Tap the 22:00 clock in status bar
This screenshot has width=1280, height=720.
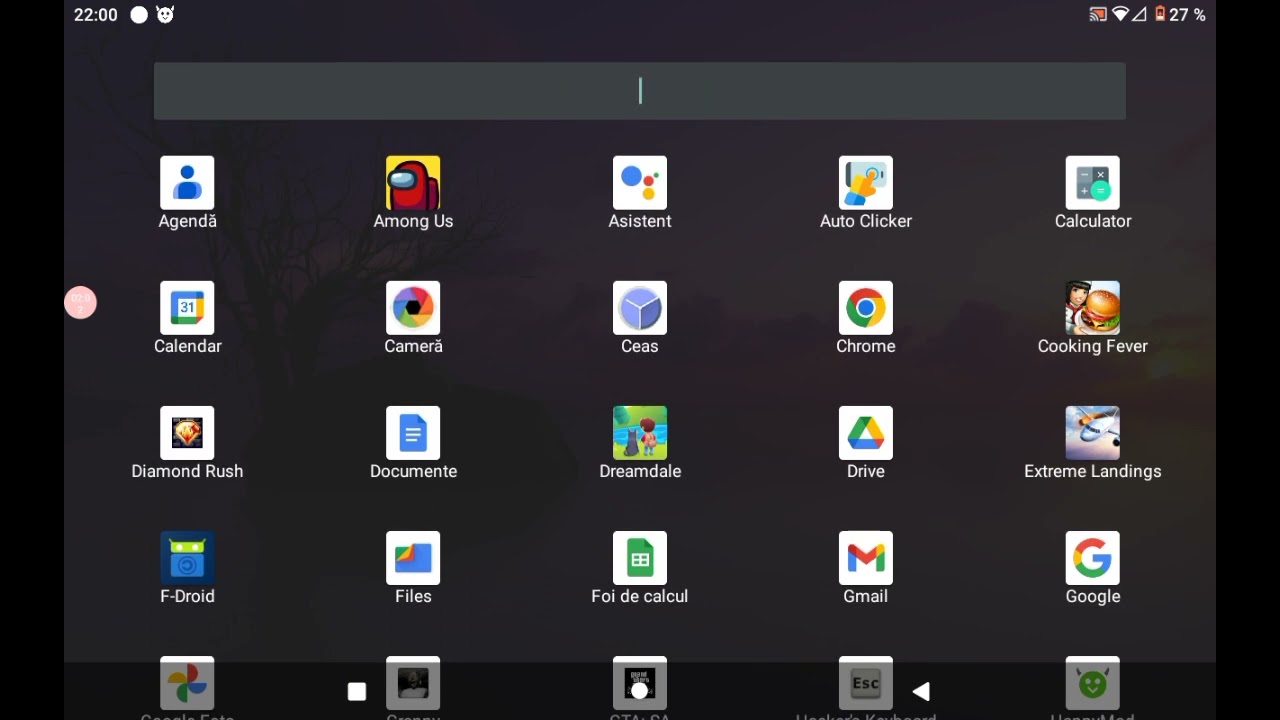(x=96, y=15)
